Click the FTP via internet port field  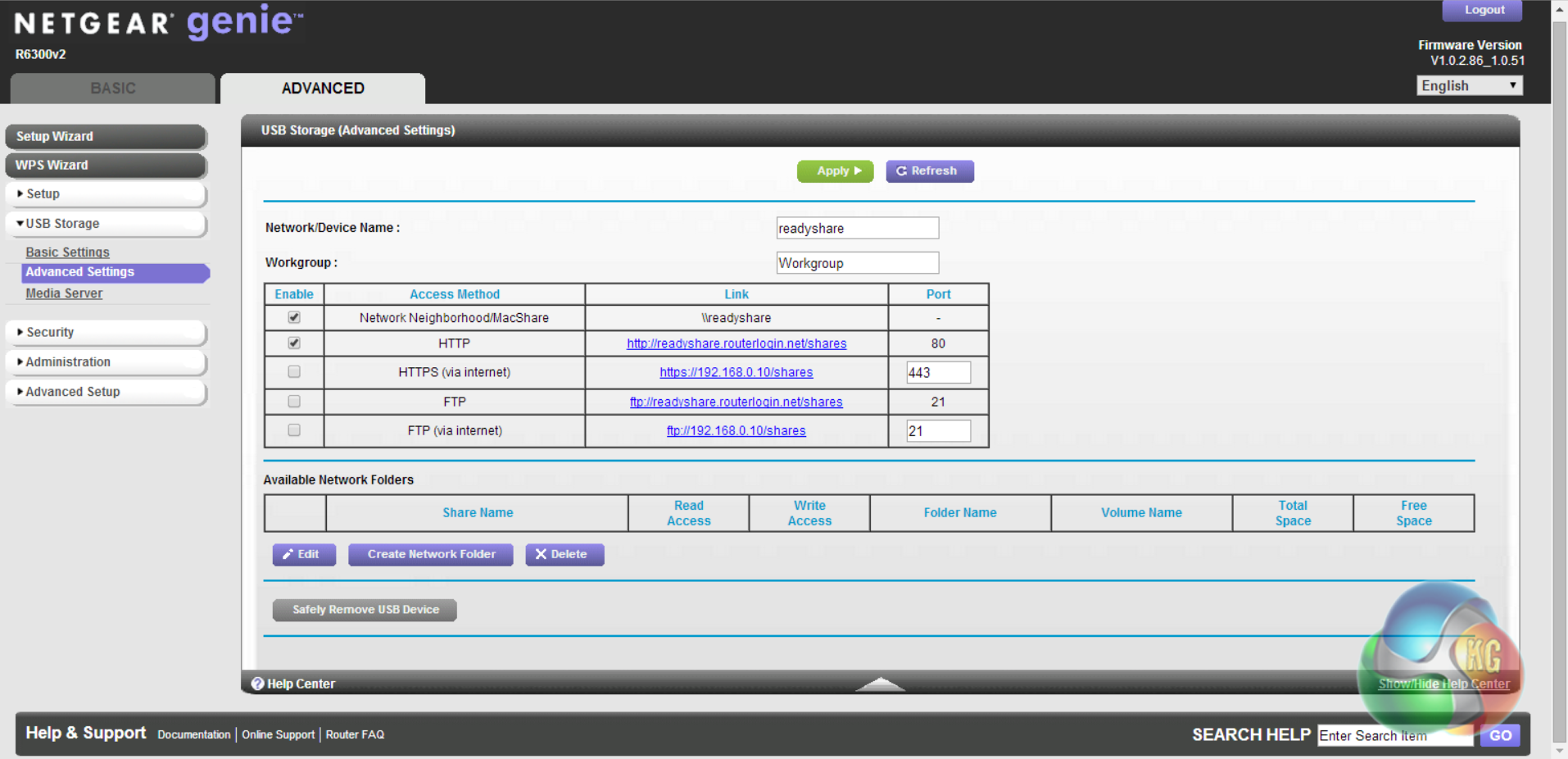pos(938,430)
